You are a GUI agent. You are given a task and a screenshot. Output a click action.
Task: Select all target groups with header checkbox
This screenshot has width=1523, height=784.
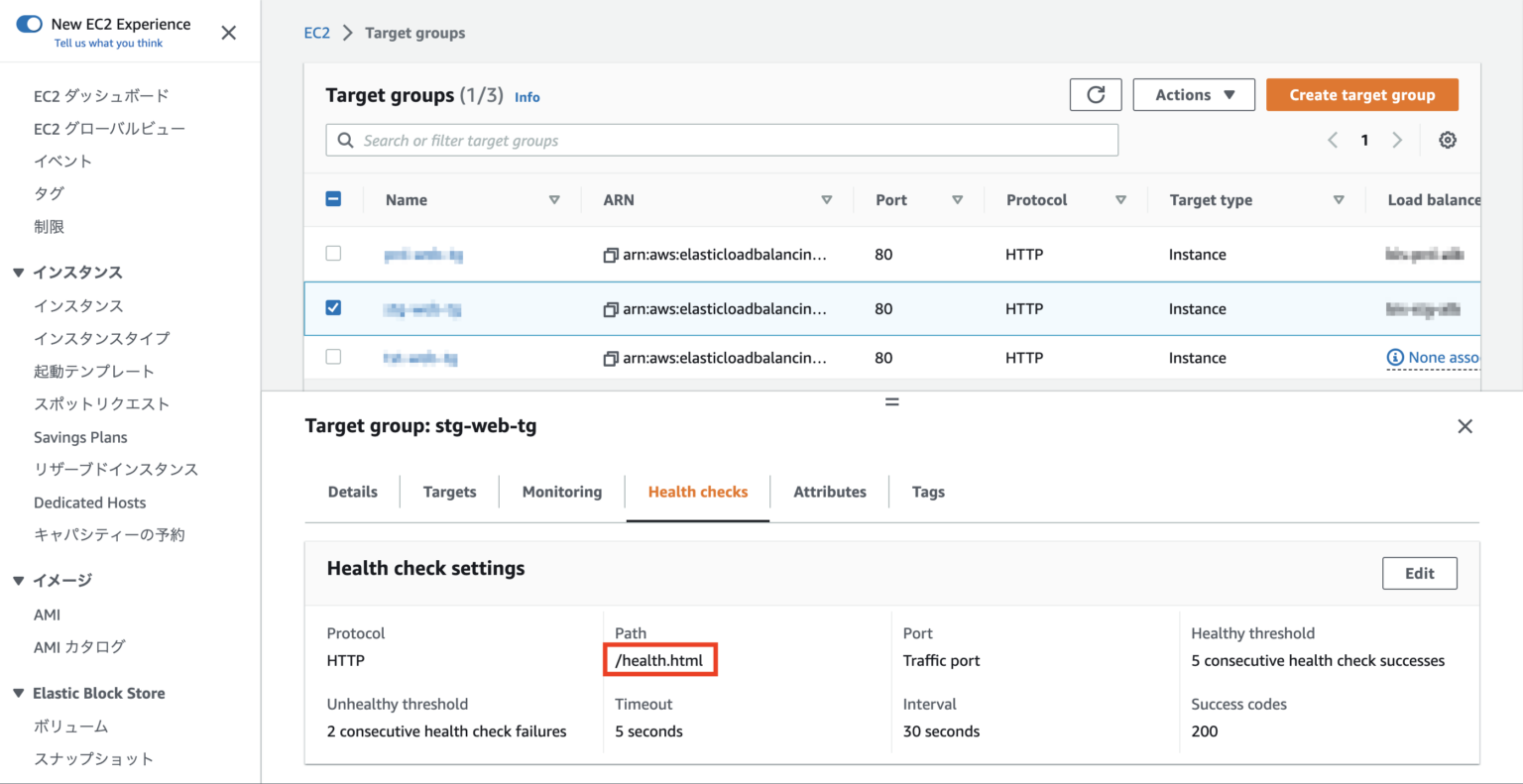(x=333, y=198)
